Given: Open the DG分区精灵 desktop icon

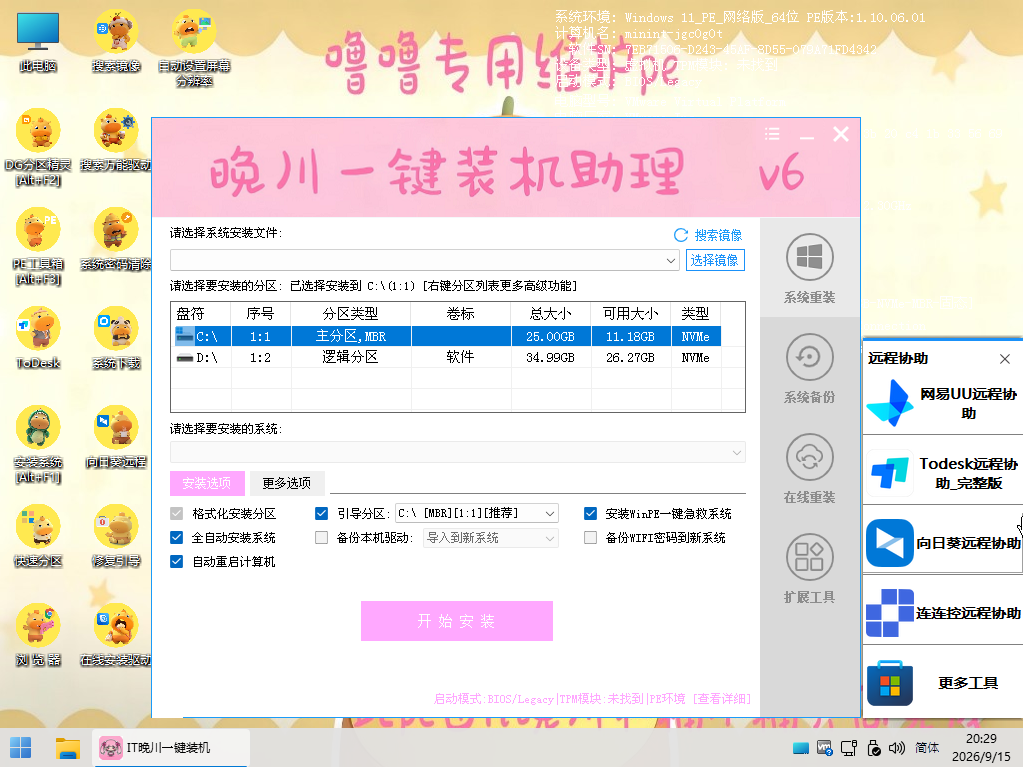Looking at the screenshot, I should pos(38,148).
